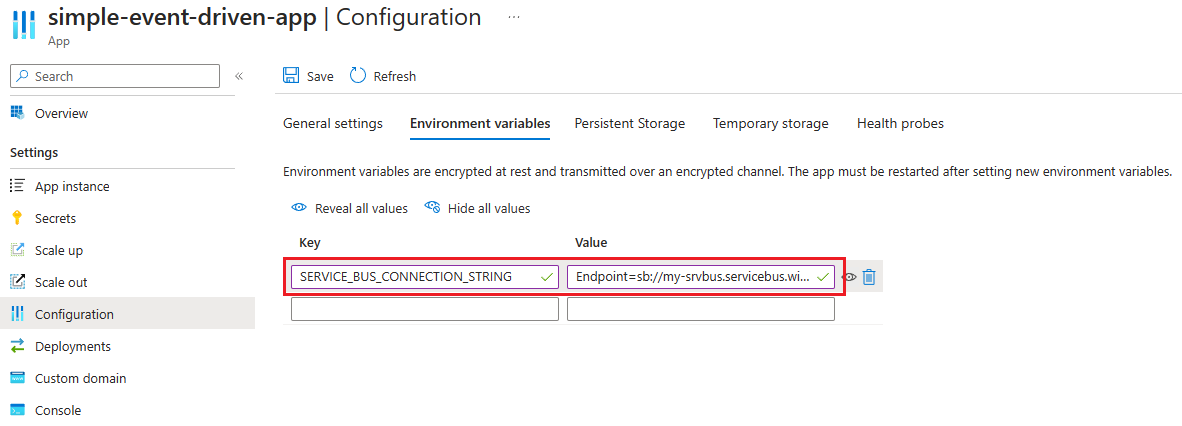
Task: Open Console from sidebar icon
Action: pyautogui.click(x=17, y=410)
